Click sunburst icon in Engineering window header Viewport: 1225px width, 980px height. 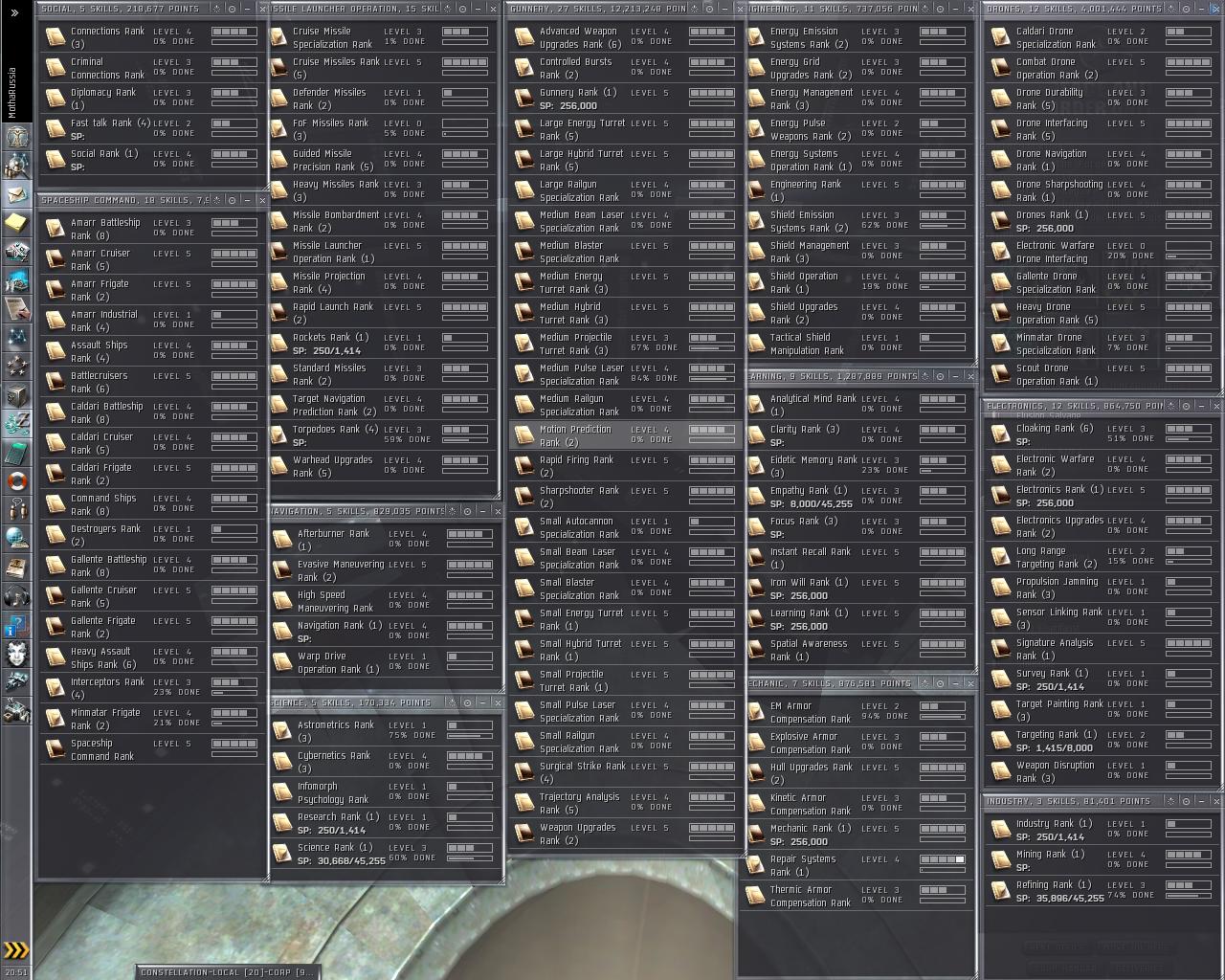coord(925,9)
